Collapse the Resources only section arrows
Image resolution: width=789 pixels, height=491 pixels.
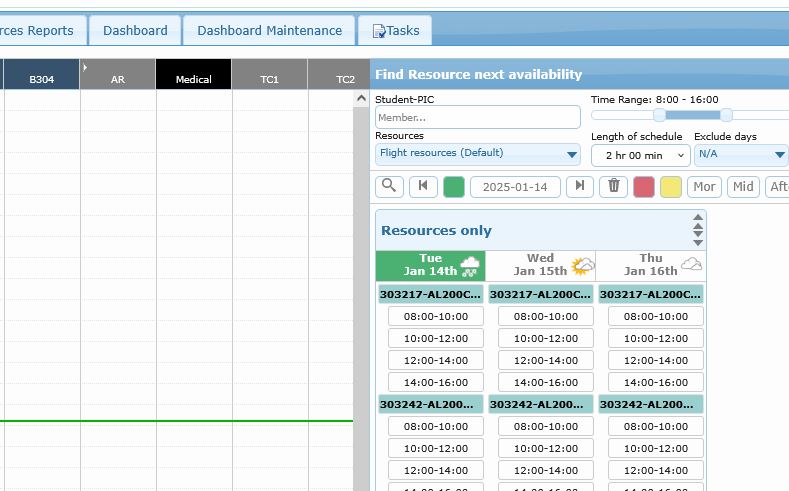(x=698, y=230)
